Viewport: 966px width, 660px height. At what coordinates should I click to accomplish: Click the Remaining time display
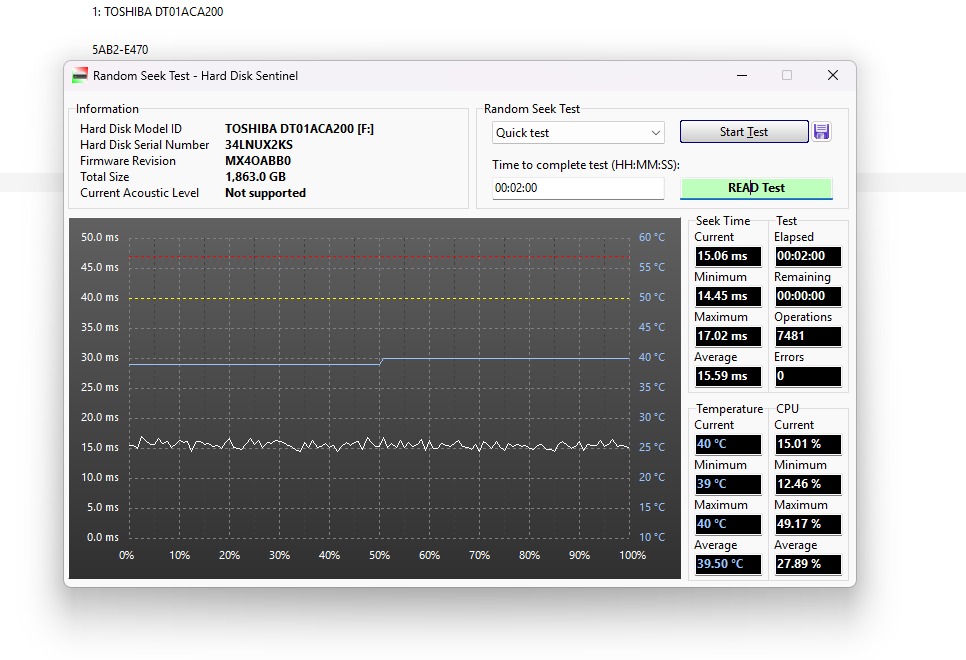pos(807,296)
